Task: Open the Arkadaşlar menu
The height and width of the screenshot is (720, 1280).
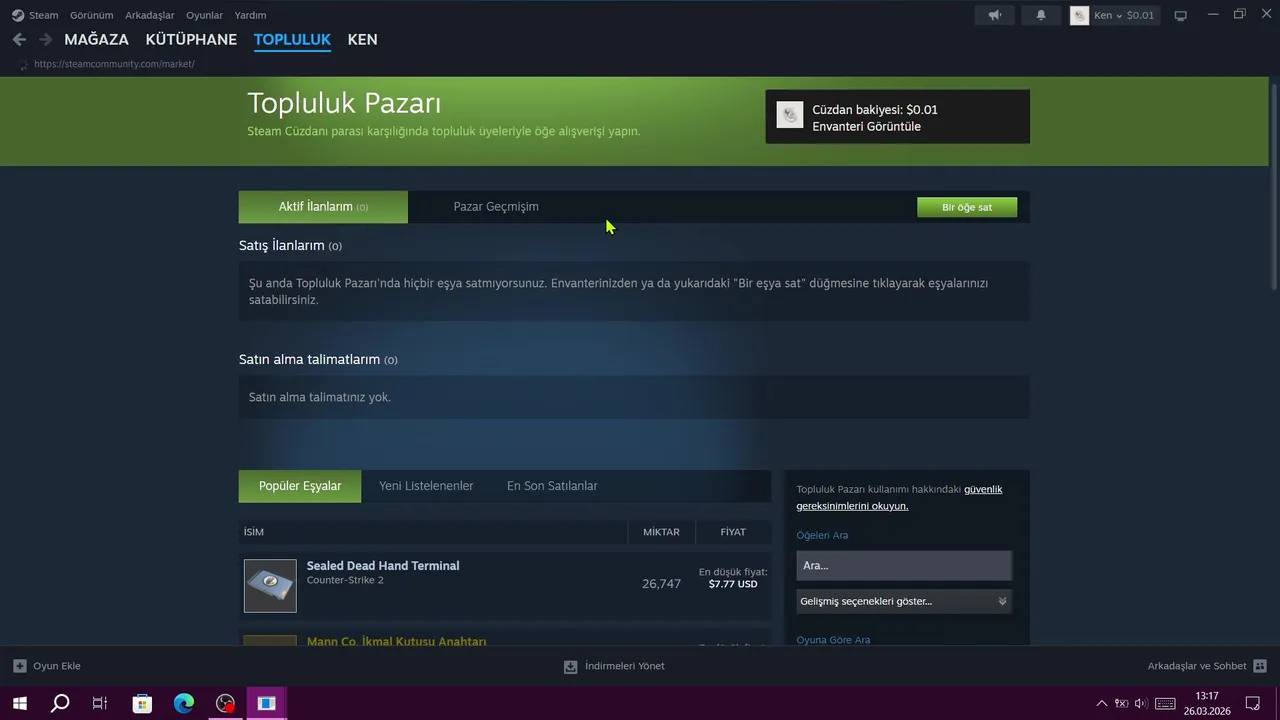Action: pos(149,15)
